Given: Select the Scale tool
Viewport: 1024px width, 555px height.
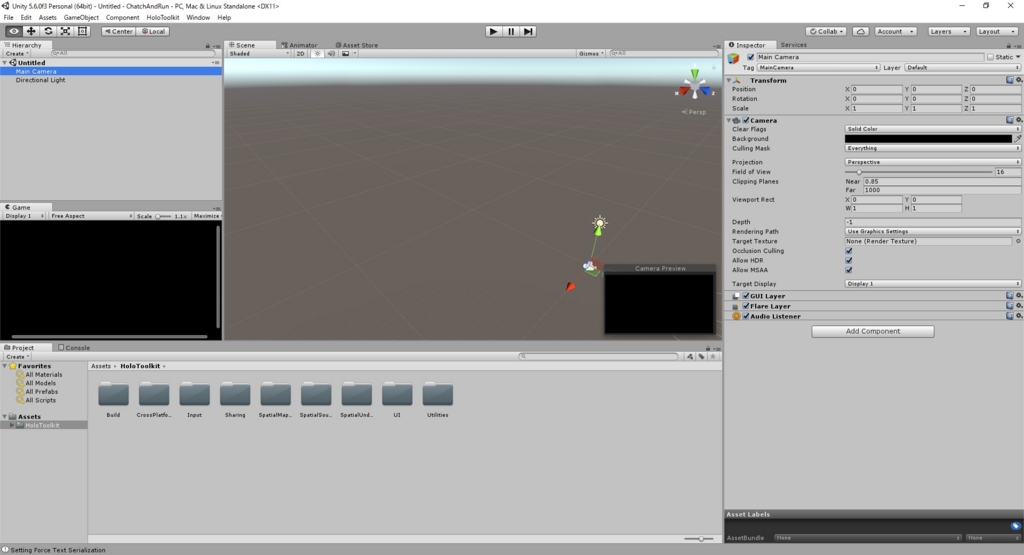Looking at the screenshot, I should 65,31.
